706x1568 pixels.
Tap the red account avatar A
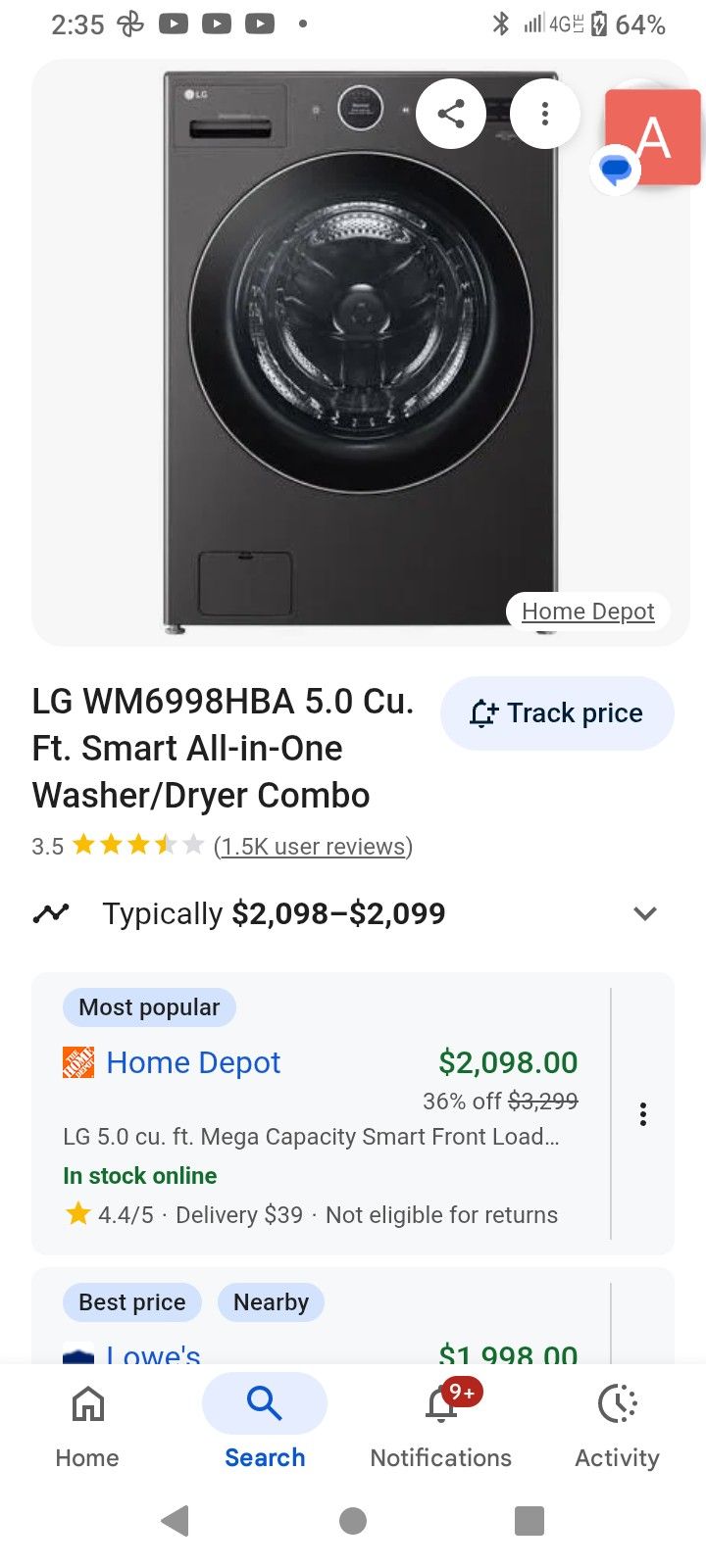654,135
